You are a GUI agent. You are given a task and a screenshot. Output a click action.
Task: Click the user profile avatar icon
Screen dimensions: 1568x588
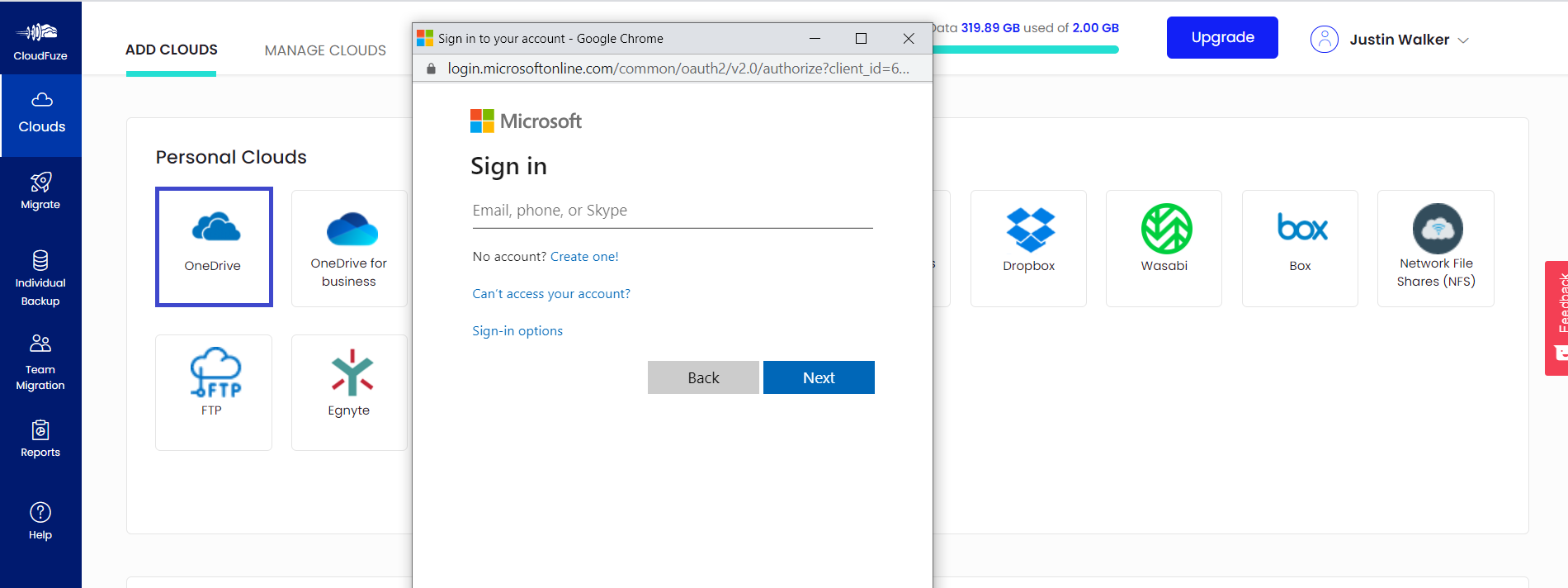[1325, 40]
